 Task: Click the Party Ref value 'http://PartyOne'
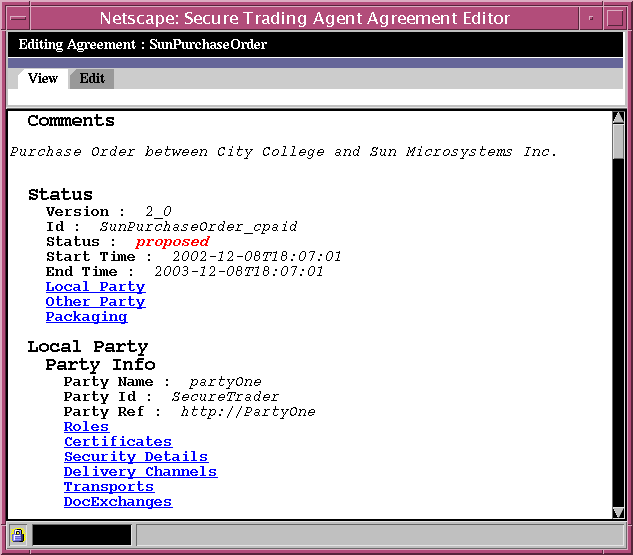coord(248,412)
